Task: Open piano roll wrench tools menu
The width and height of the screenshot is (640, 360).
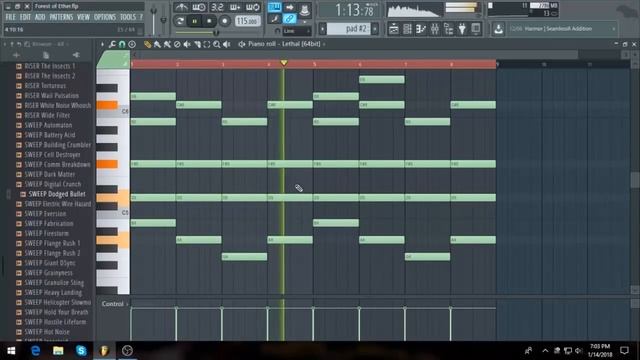Action: (x=112, y=44)
